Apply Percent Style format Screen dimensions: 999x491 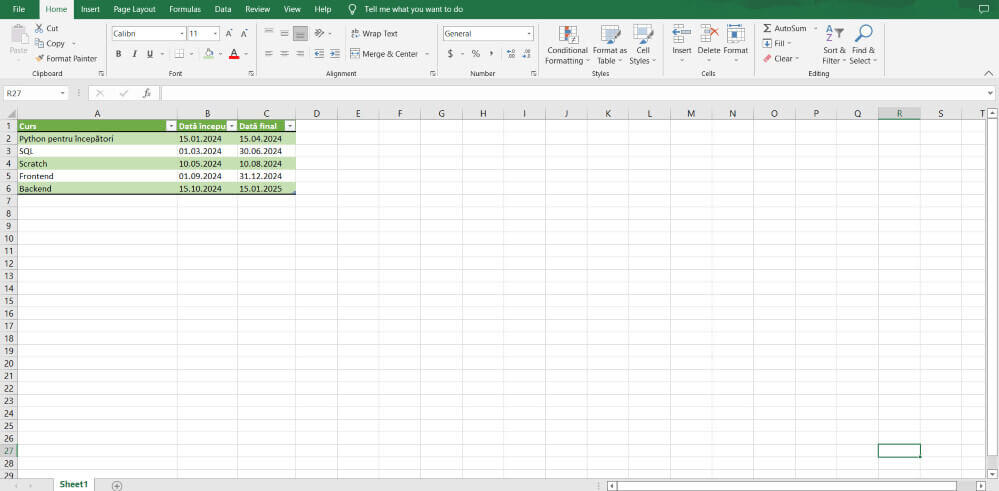[476, 54]
